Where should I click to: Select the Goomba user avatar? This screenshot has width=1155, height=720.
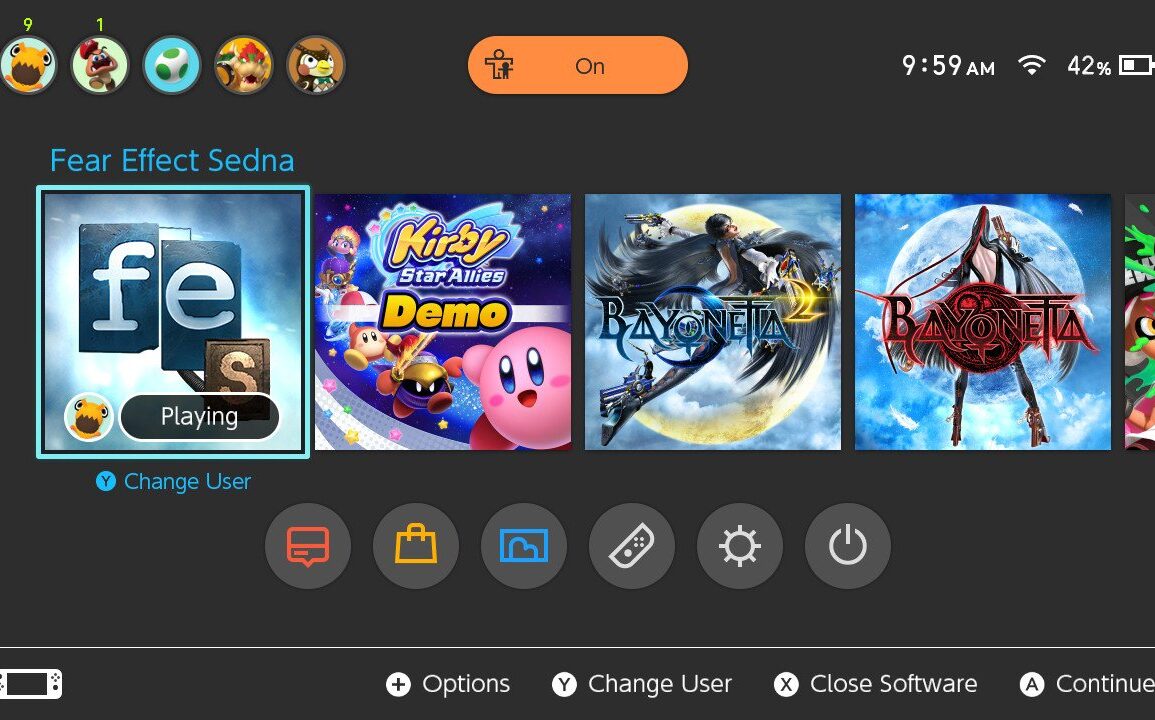[x=99, y=65]
